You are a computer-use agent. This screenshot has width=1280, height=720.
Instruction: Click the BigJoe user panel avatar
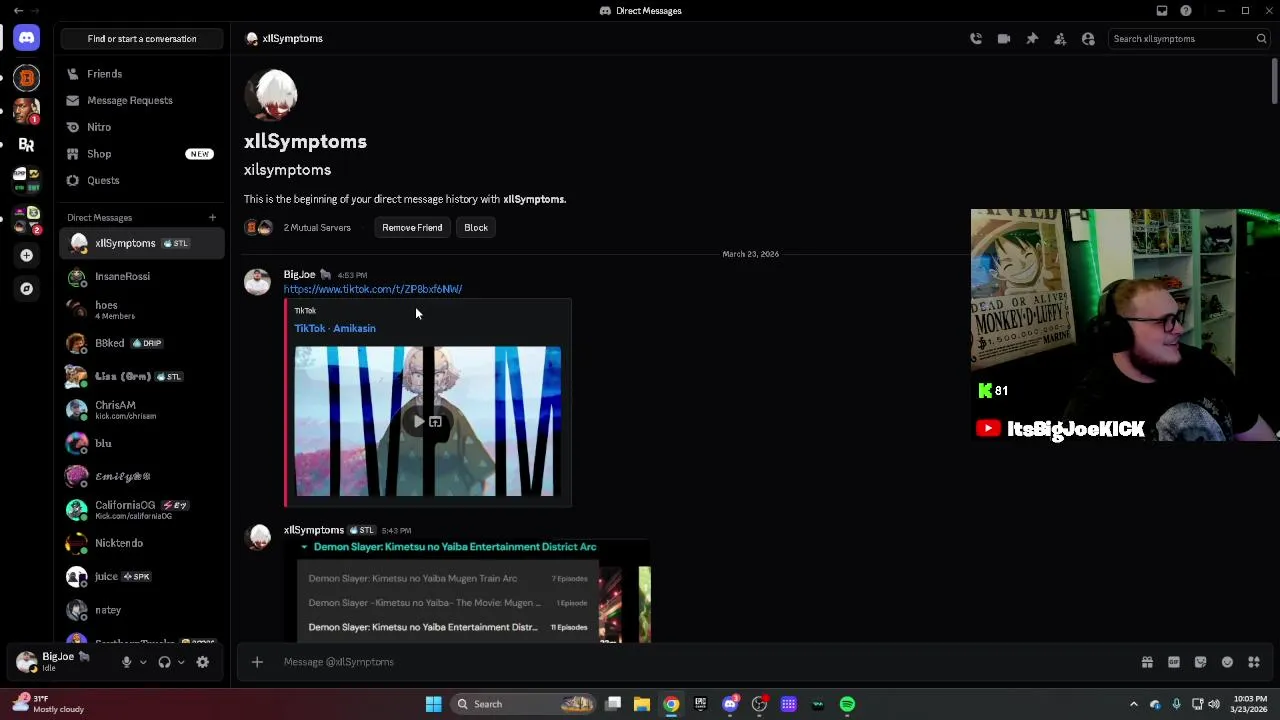click(x=27, y=661)
